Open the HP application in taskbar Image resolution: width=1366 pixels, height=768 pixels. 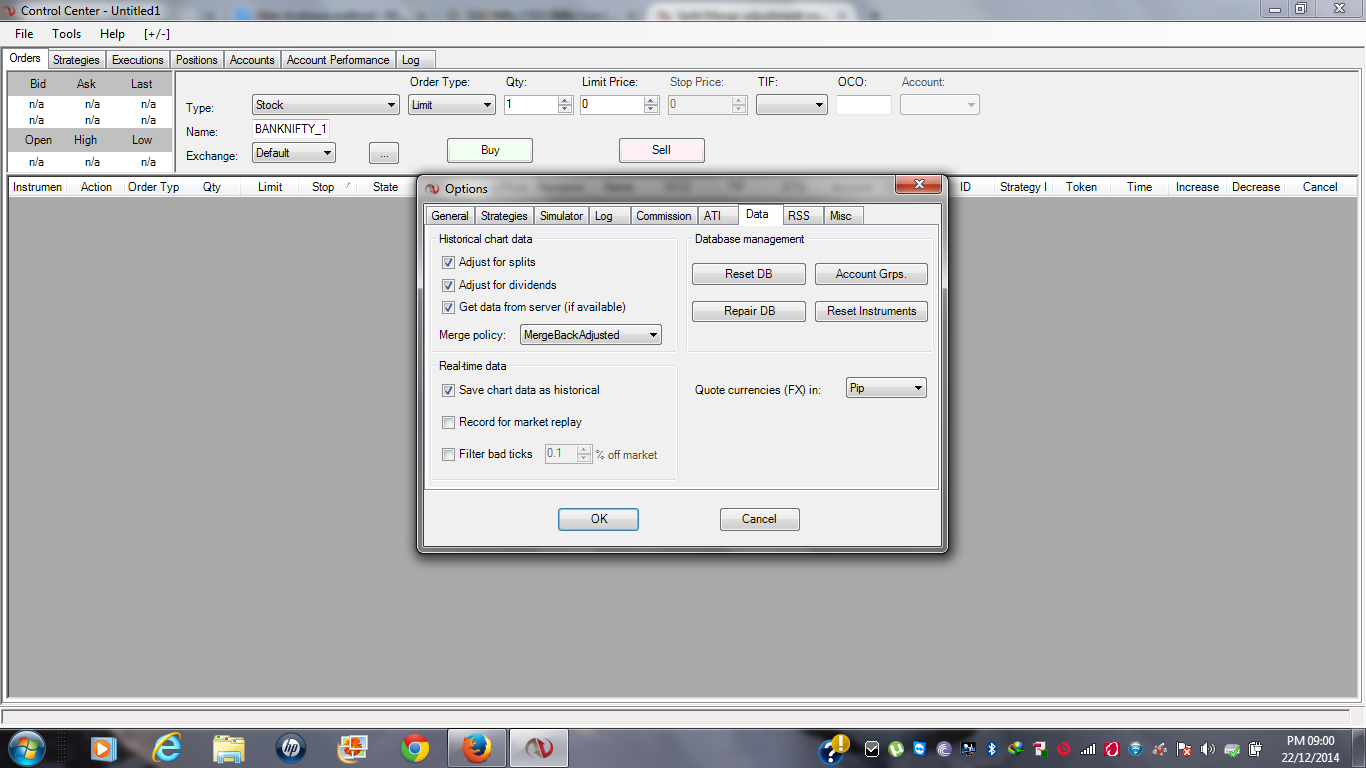tap(290, 748)
